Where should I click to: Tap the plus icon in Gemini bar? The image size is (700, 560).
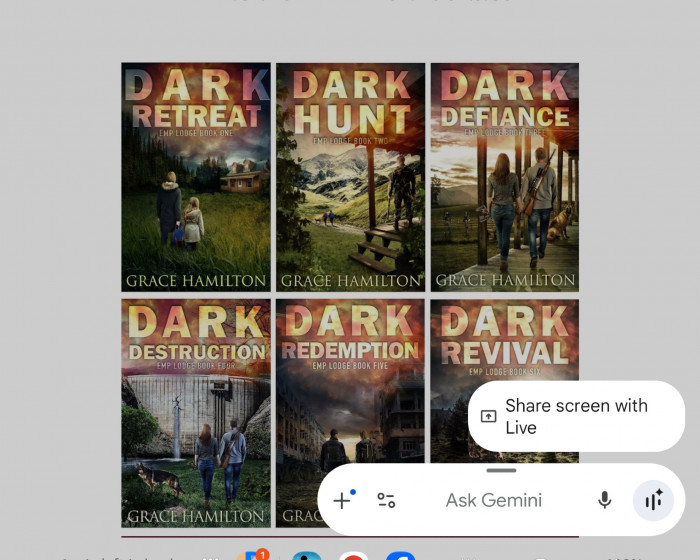342,500
